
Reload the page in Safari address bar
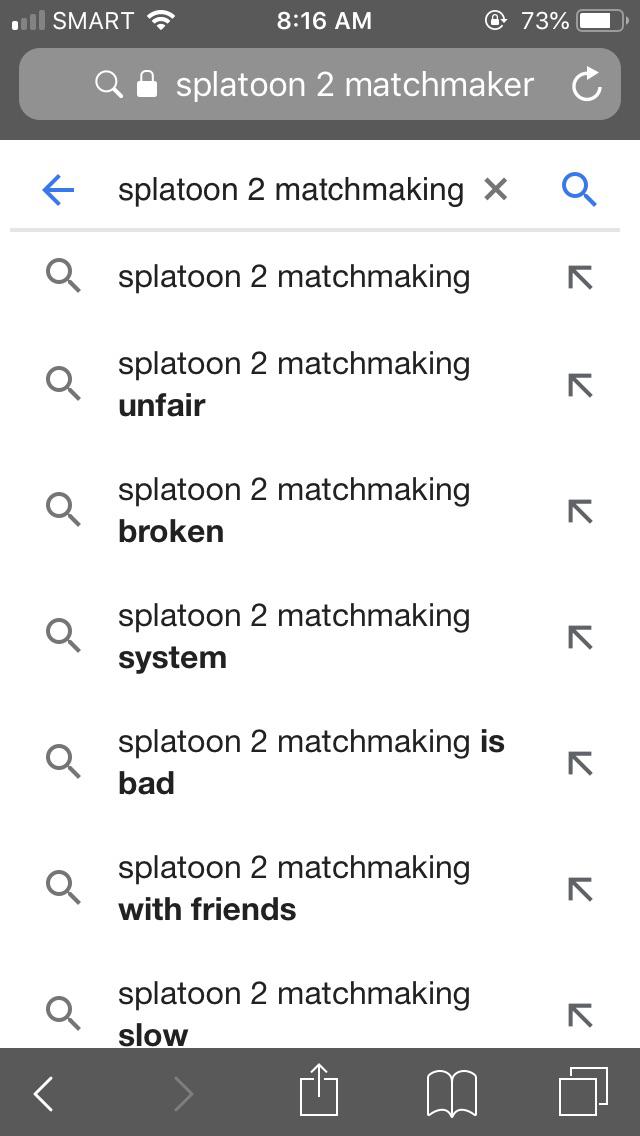coord(587,86)
